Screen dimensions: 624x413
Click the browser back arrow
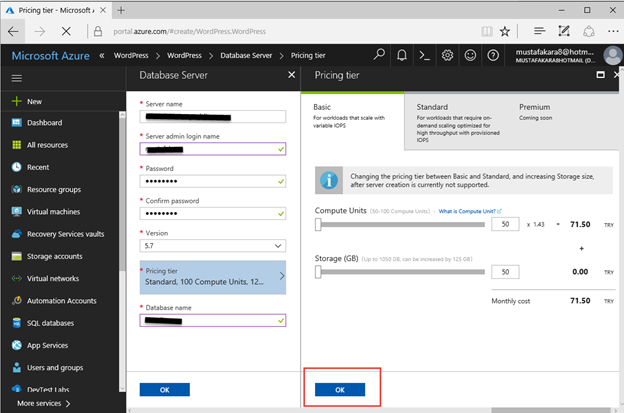point(13,31)
